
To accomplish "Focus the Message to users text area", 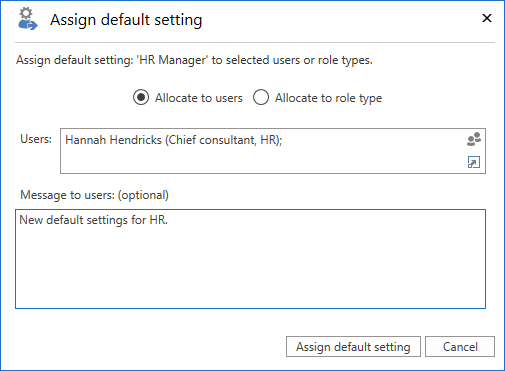I will (x=250, y=259).
